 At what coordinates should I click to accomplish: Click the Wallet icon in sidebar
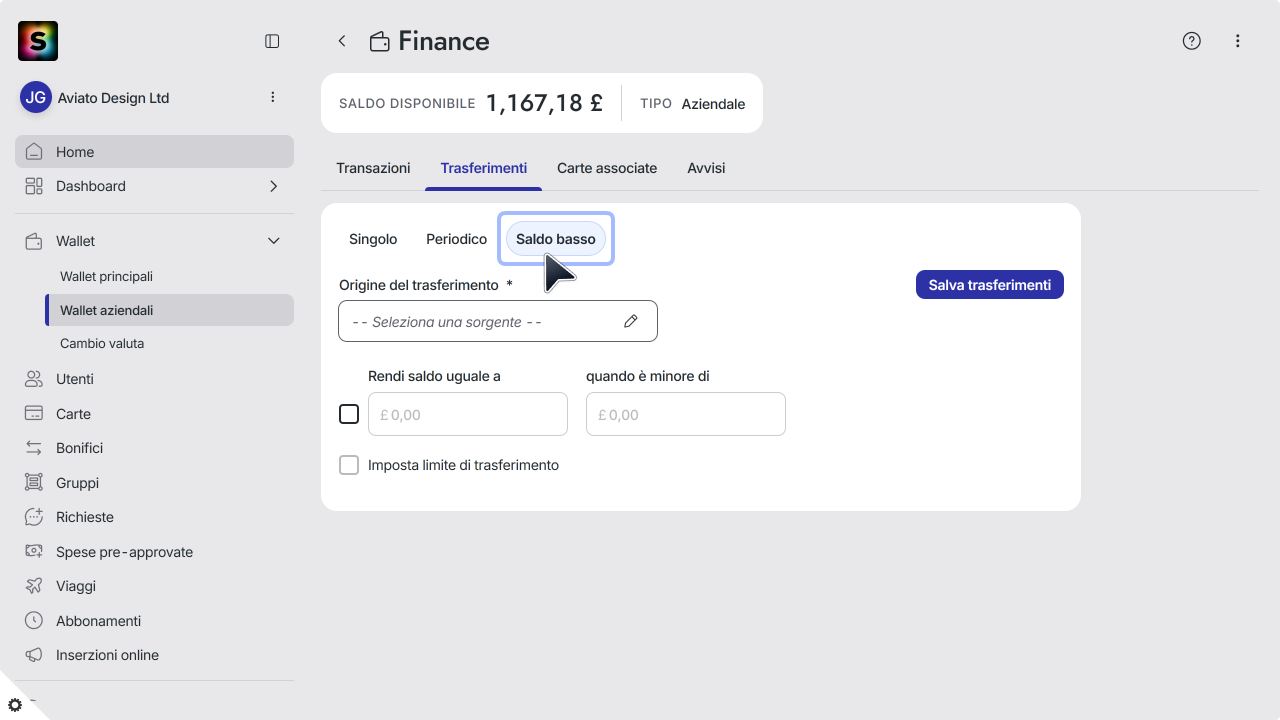pyautogui.click(x=34, y=241)
